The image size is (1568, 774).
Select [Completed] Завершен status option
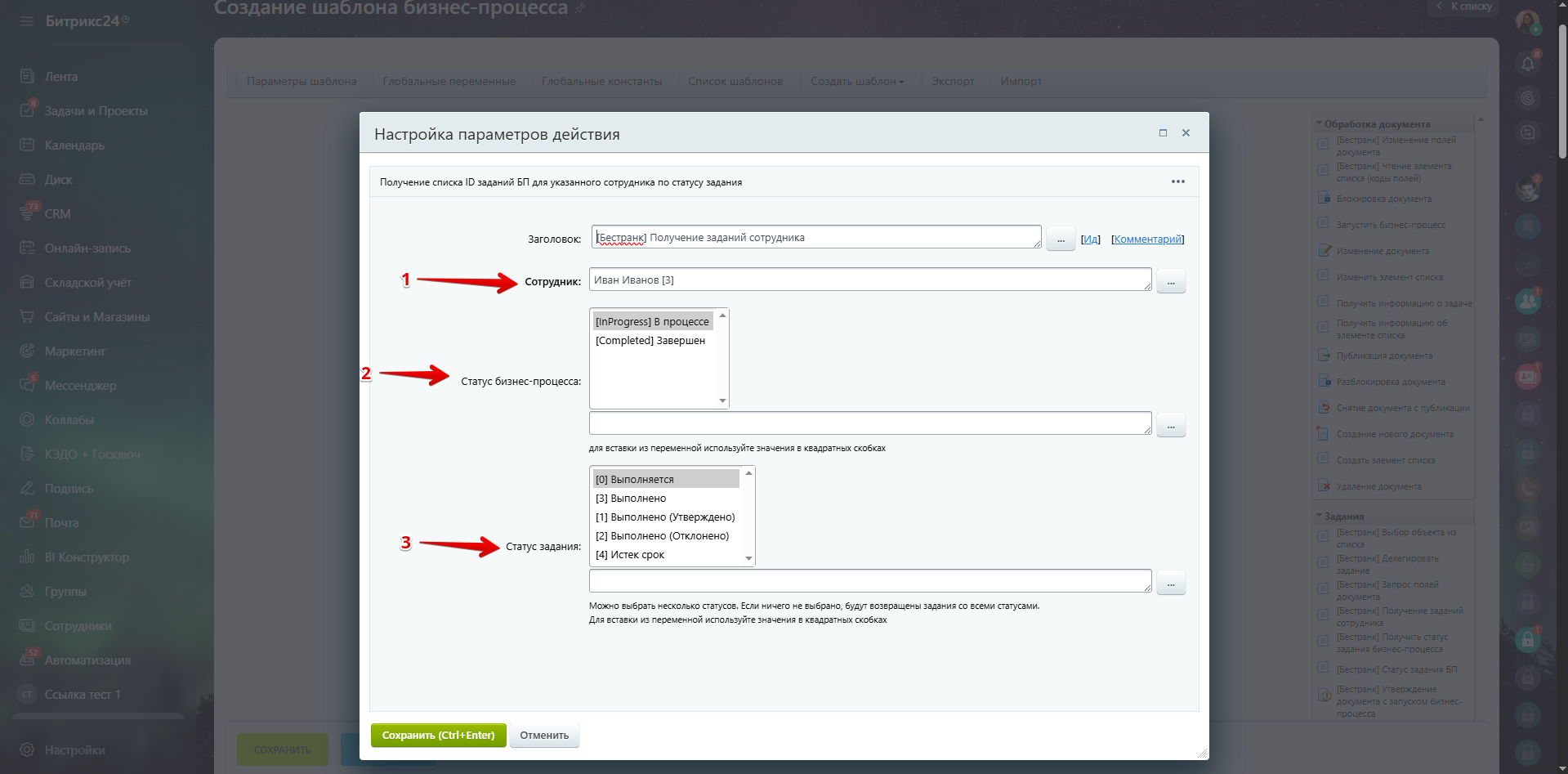[x=650, y=341]
